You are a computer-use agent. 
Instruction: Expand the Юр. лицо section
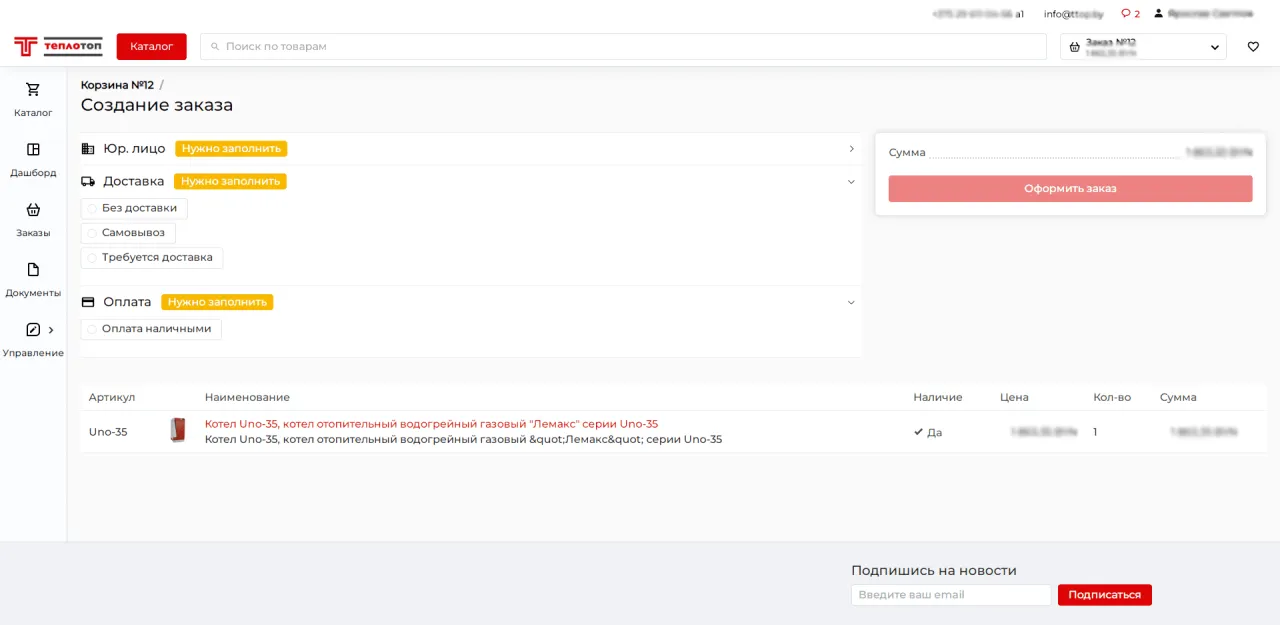click(851, 149)
